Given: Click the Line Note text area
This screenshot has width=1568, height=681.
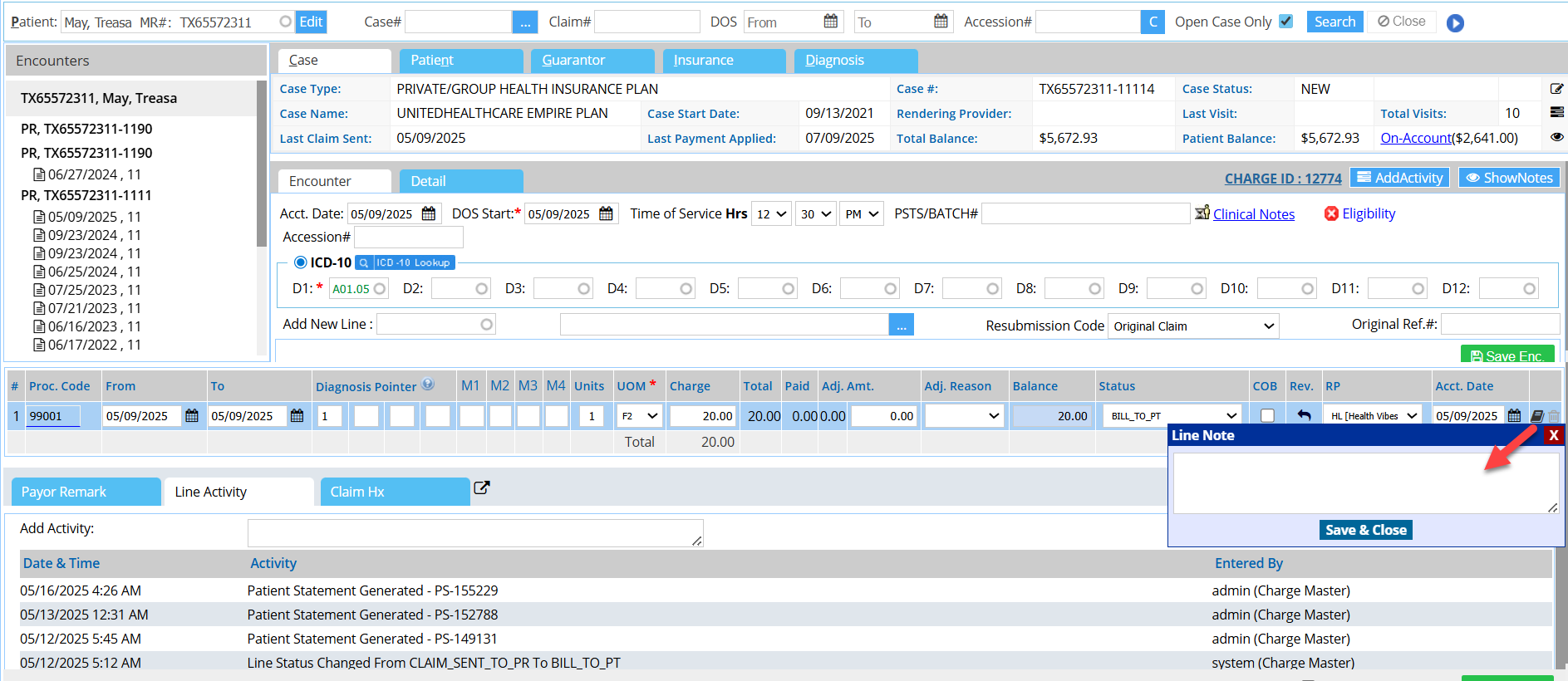Looking at the screenshot, I should coord(1364,483).
